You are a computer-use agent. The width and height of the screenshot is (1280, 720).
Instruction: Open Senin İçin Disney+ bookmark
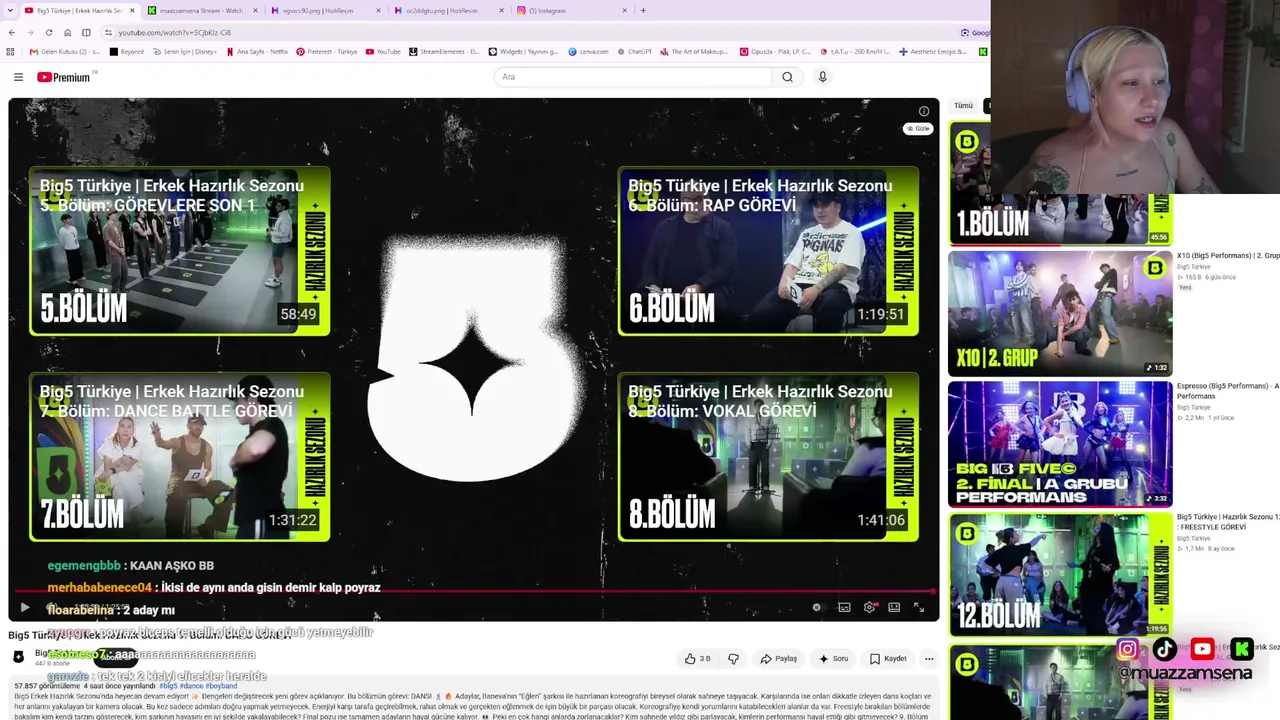tap(184, 51)
